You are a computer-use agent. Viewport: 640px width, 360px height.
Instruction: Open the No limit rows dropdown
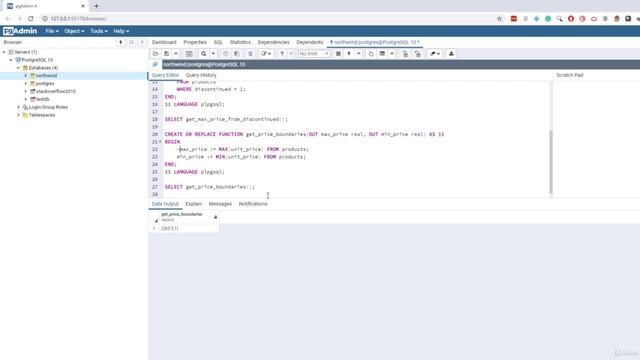[x=313, y=54]
